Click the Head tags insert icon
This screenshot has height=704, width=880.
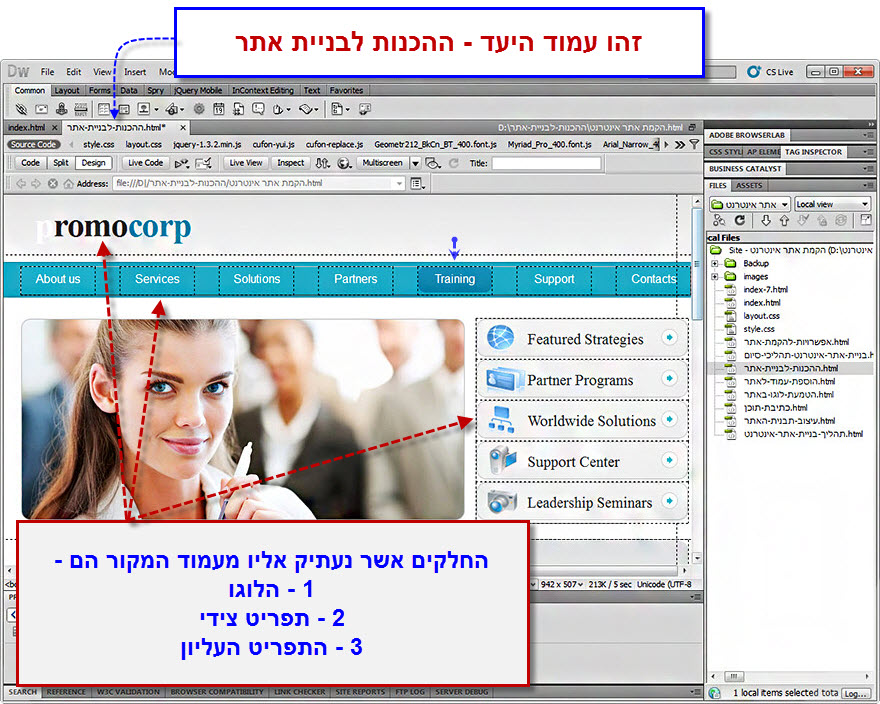(278, 109)
